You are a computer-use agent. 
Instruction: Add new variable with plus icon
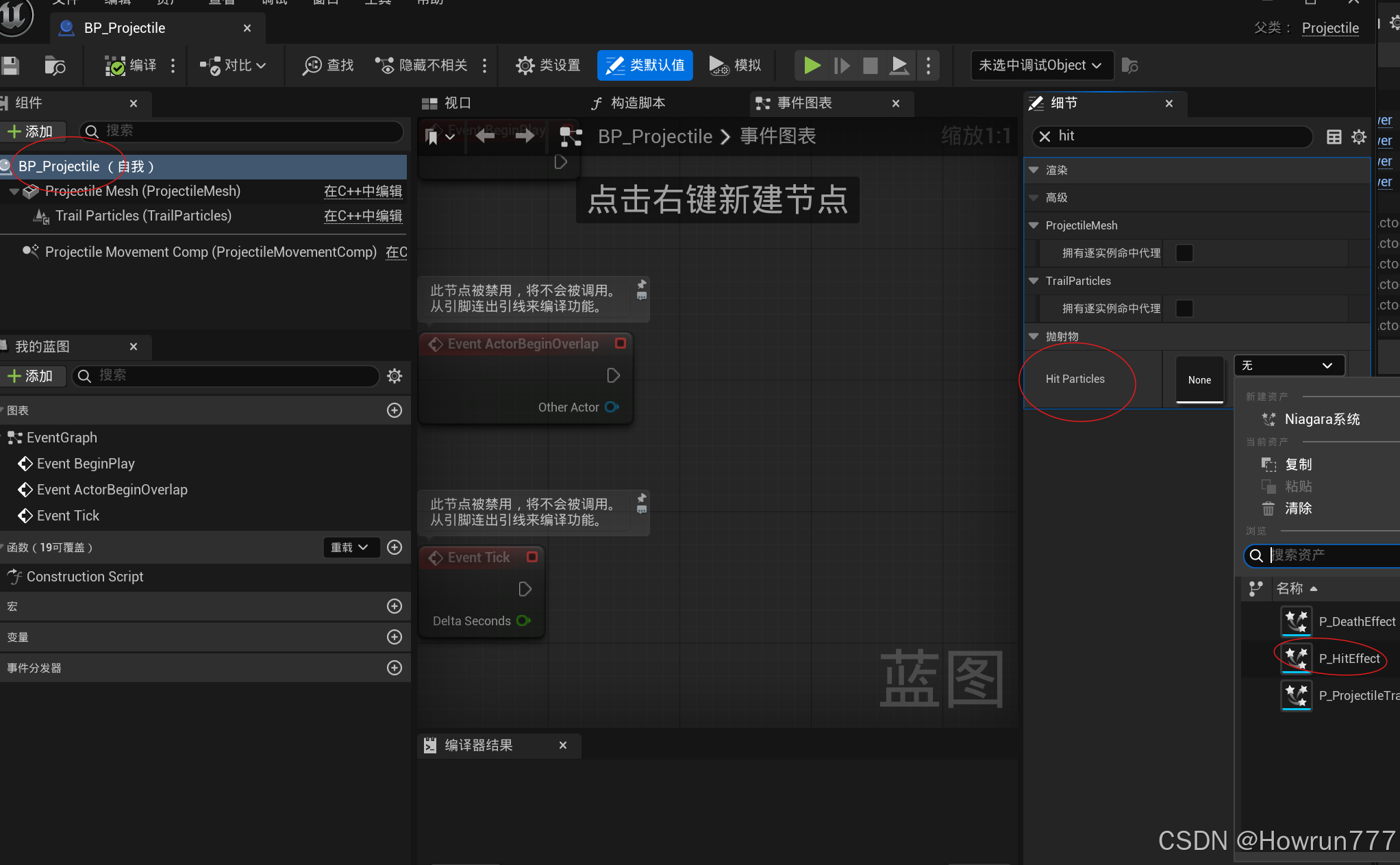pos(395,637)
